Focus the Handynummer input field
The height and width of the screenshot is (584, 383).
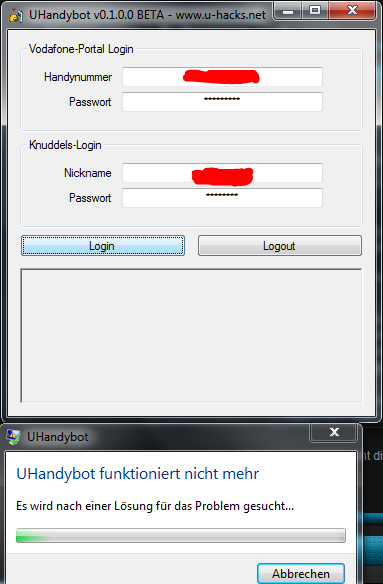[x=222, y=77]
